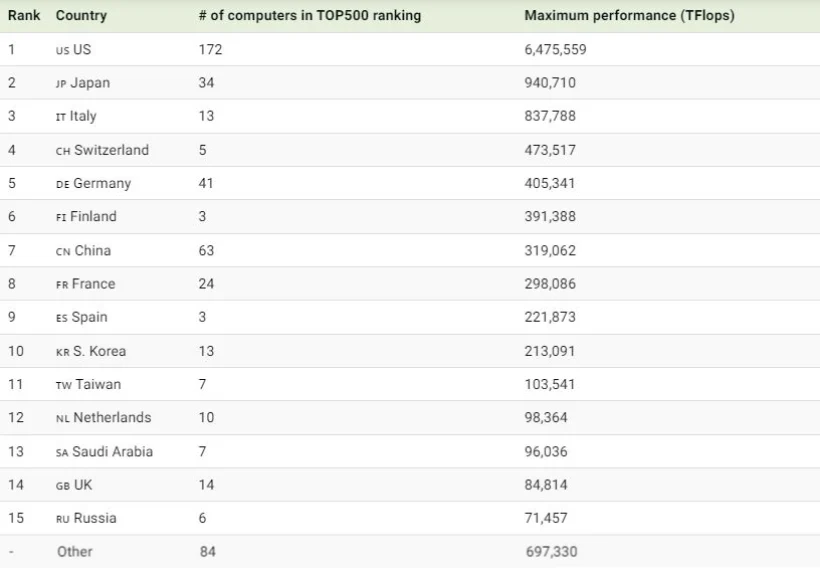The width and height of the screenshot is (820, 571).
Task: Click the DE flag icon beside Germany
Action: coord(63,184)
